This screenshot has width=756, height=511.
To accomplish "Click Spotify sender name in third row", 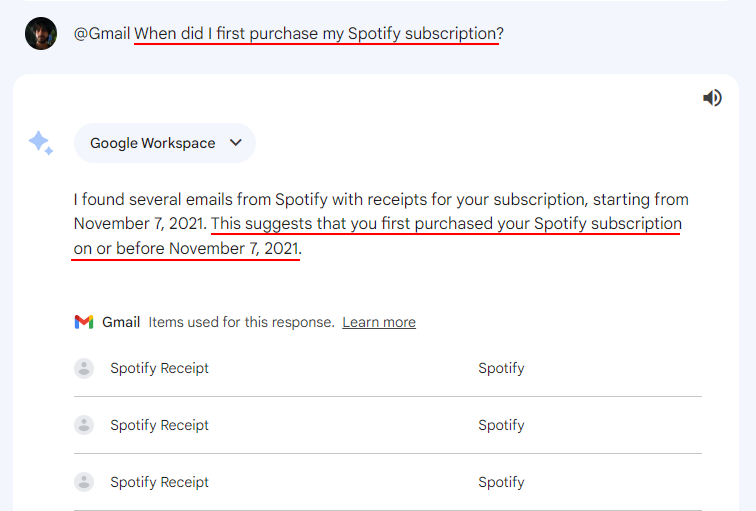I will click(501, 482).
